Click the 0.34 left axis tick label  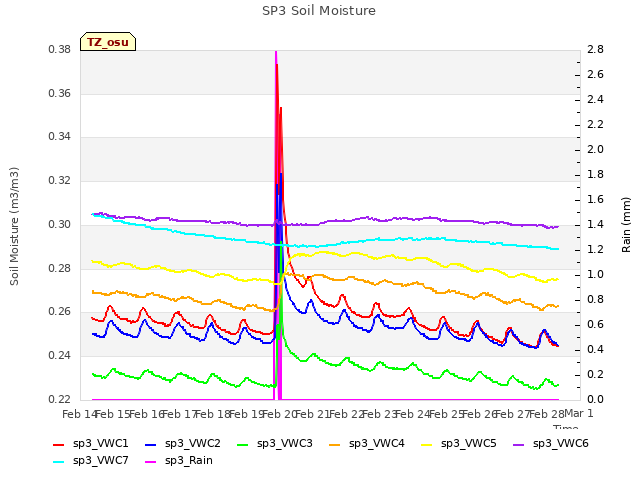[x=60, y=136]
